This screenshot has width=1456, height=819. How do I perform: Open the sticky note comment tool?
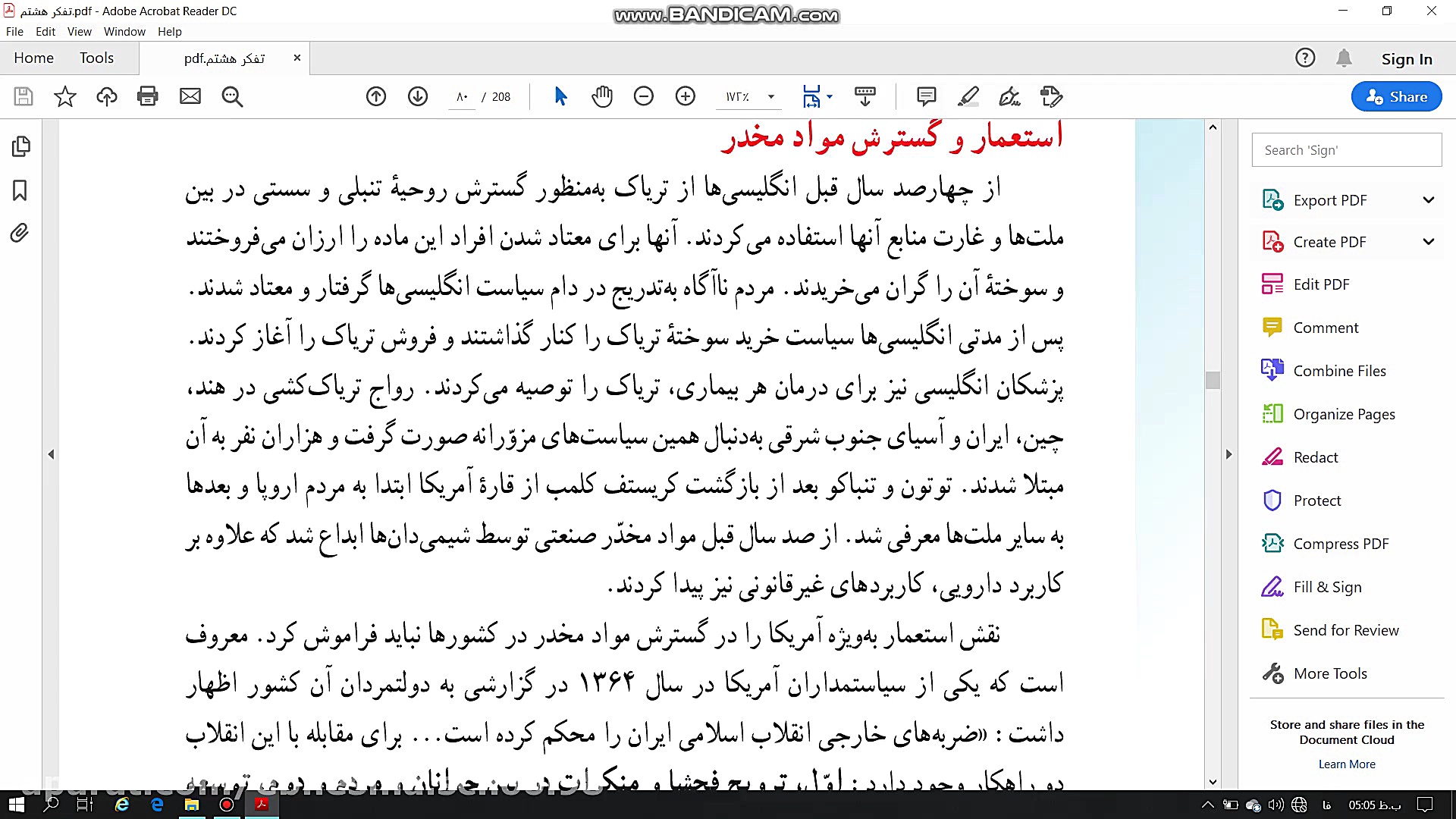coord(926,96)
